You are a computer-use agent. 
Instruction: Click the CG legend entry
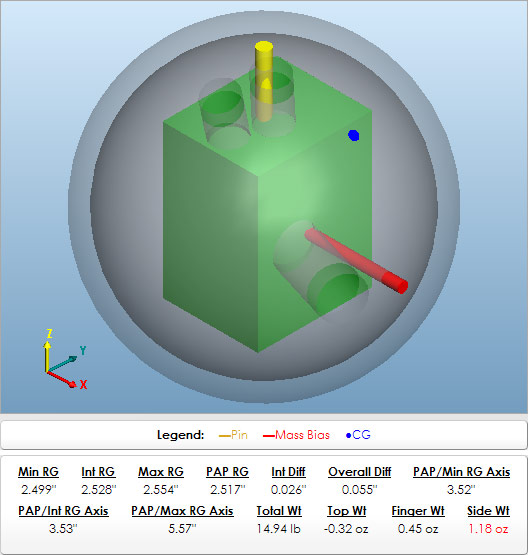click(x=358, y=435)
